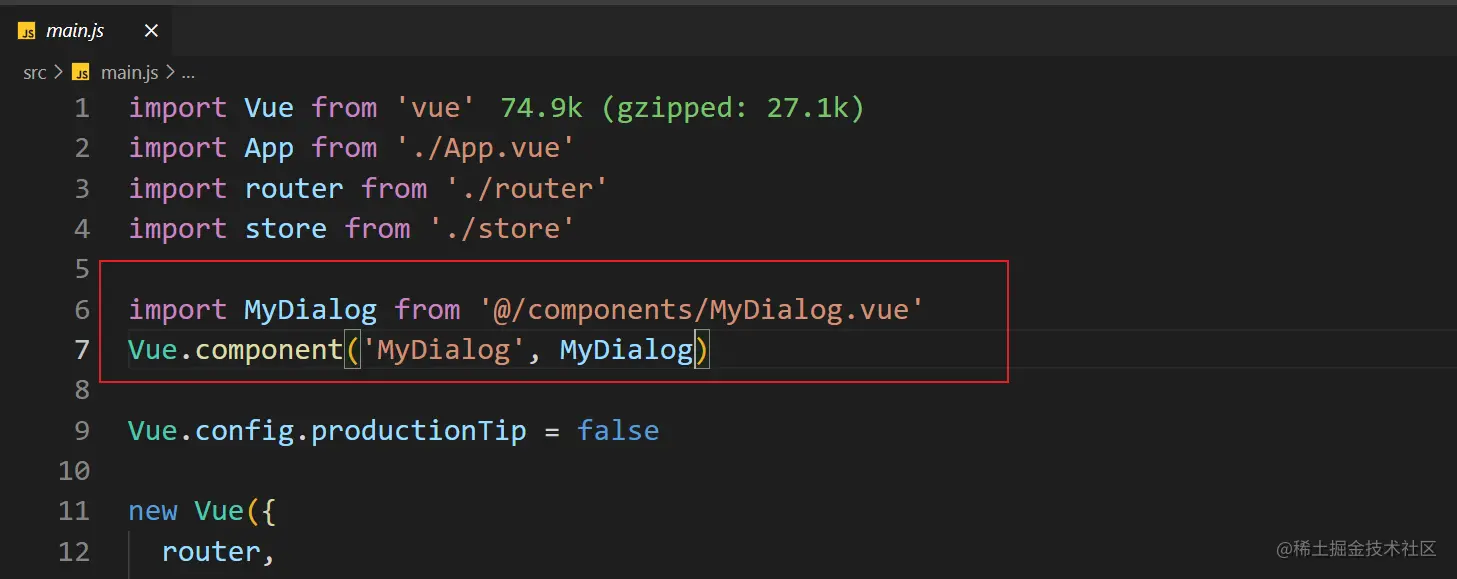This screenshot has width=1457, height=579.
Task: Select the main.js tab
Action: click(x=75, y=31)
